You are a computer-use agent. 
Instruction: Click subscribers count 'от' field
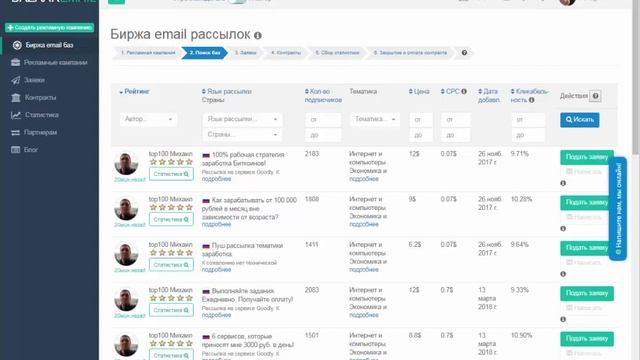[x=323, y=120]
